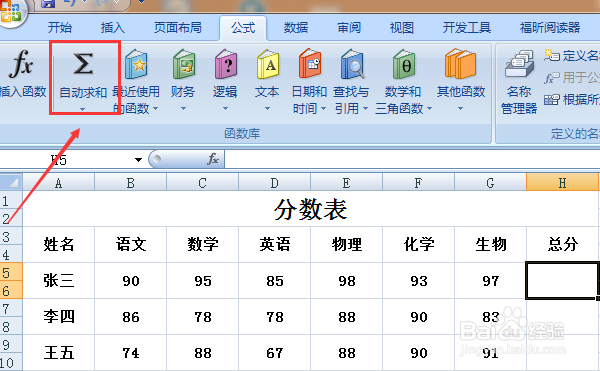
Task: Click the Name Box showing H5
Action: coord(65,160)
